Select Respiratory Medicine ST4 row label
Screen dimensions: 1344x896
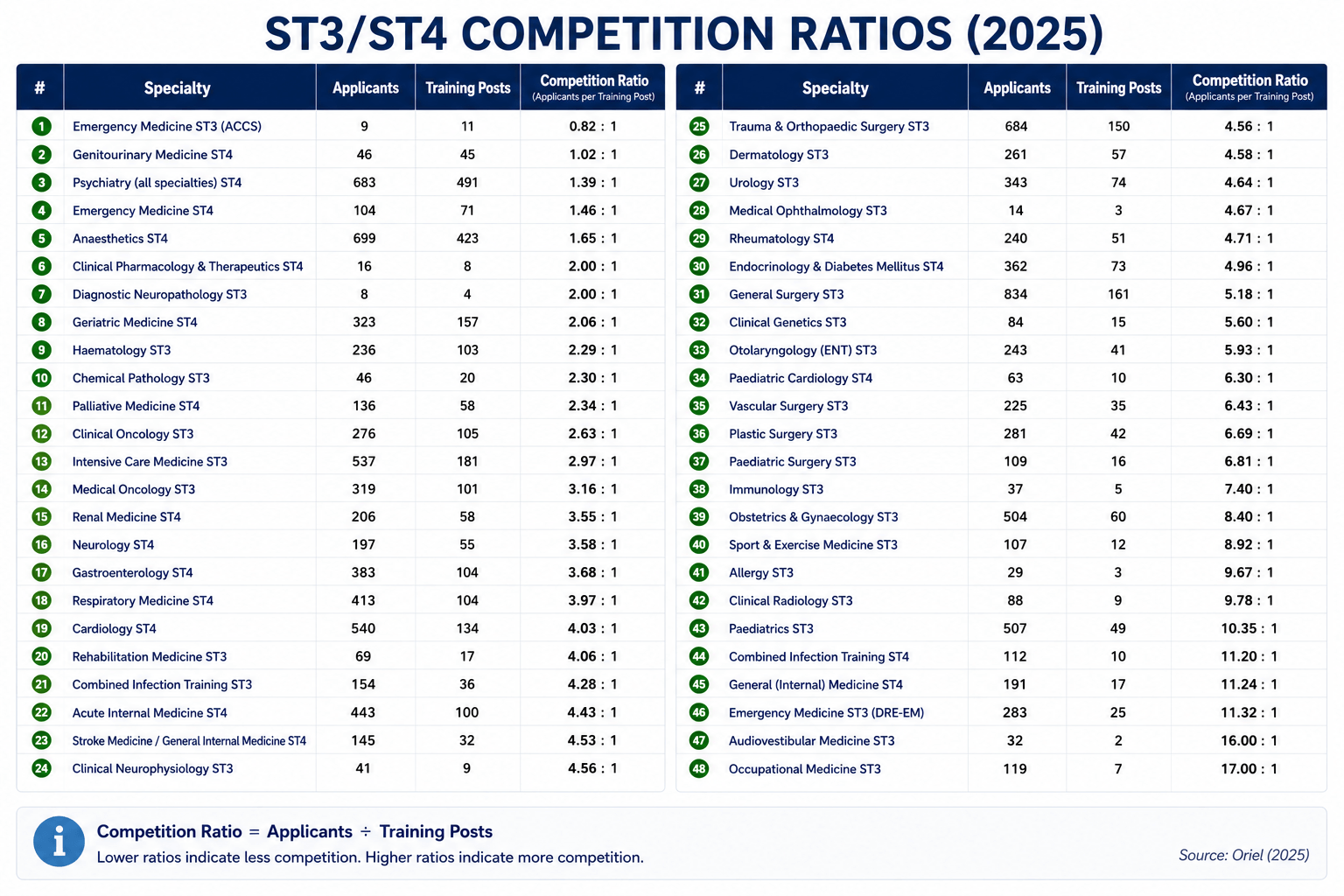(x=143, y=601)
